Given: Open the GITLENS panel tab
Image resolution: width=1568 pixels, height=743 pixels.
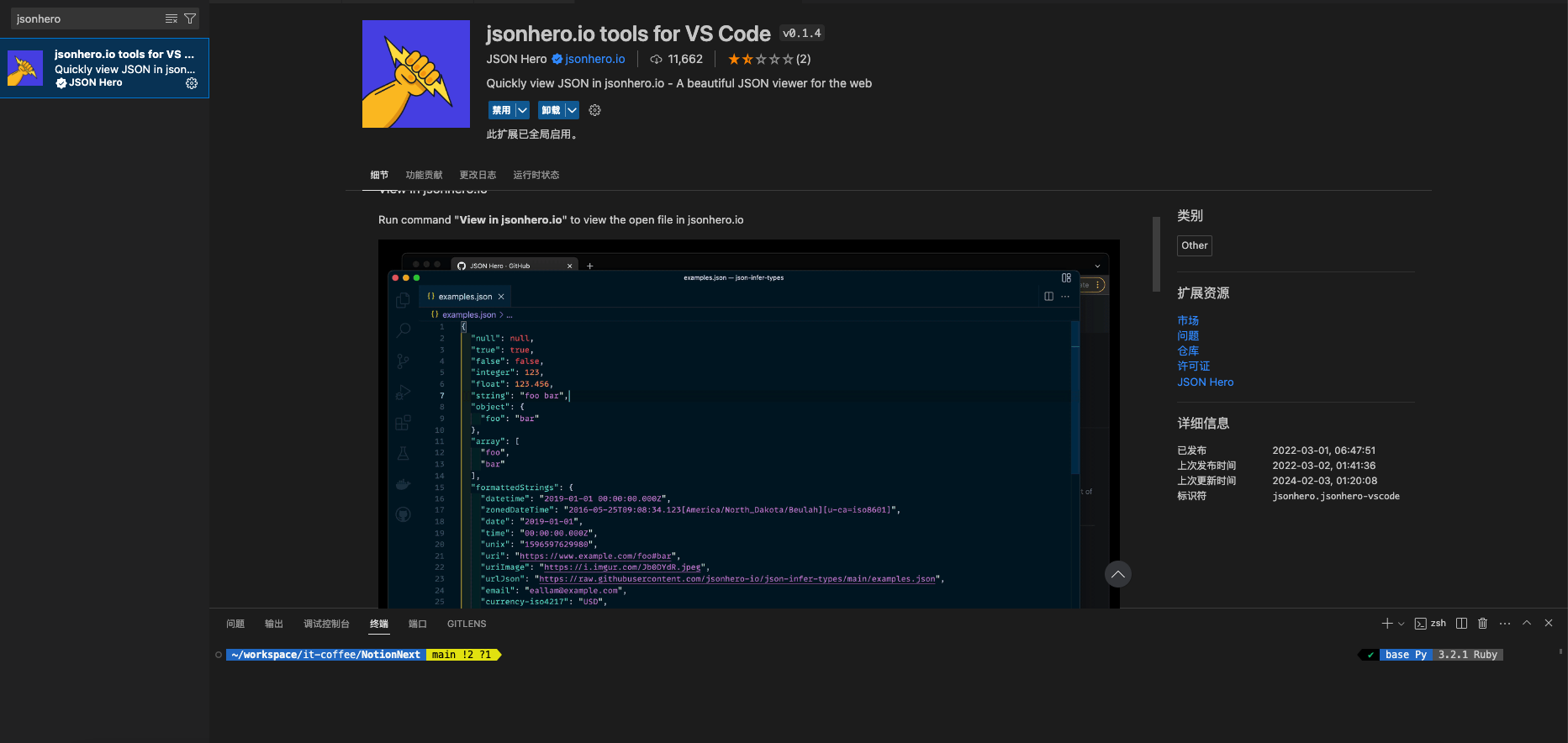Looking at the screenshot, I should 467,624.
